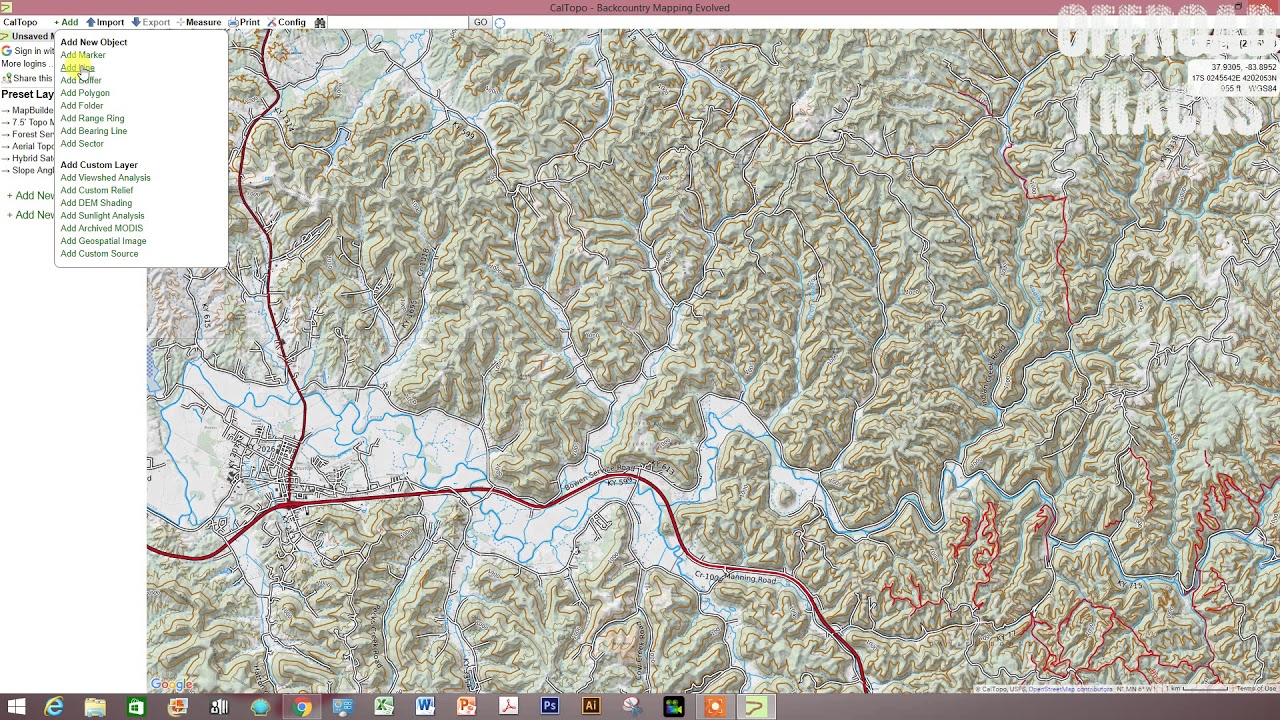The width and height of the screenshot is (1280, 720).
Task: Switch to the CalTopo app taskbar icon
Action: [x=755, y=707]
